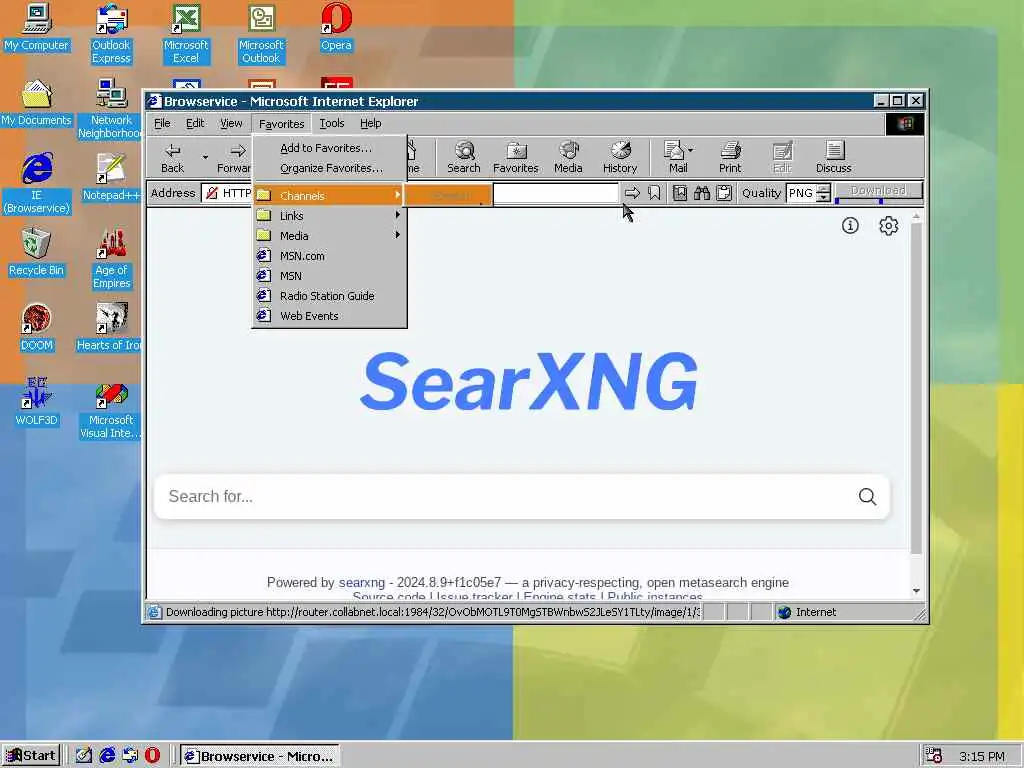Select WOLF3D desktop shortcut
This screenshot has height=768, width=1024.
tap(37, 403)
